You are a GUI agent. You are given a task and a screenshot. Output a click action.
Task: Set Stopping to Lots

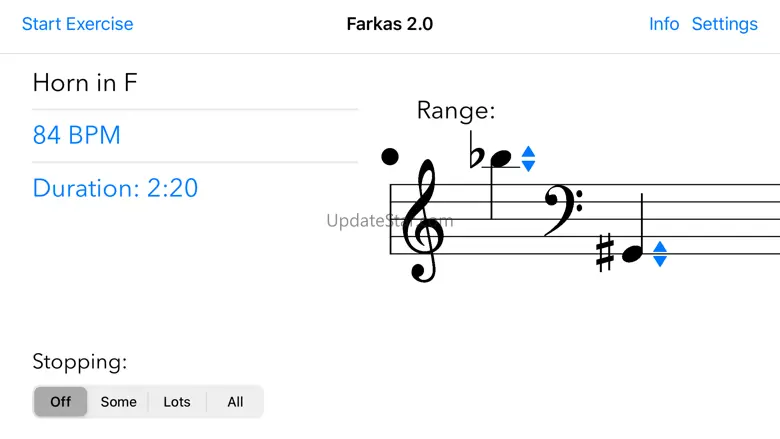pyautogui.click(x=177, y=402)
